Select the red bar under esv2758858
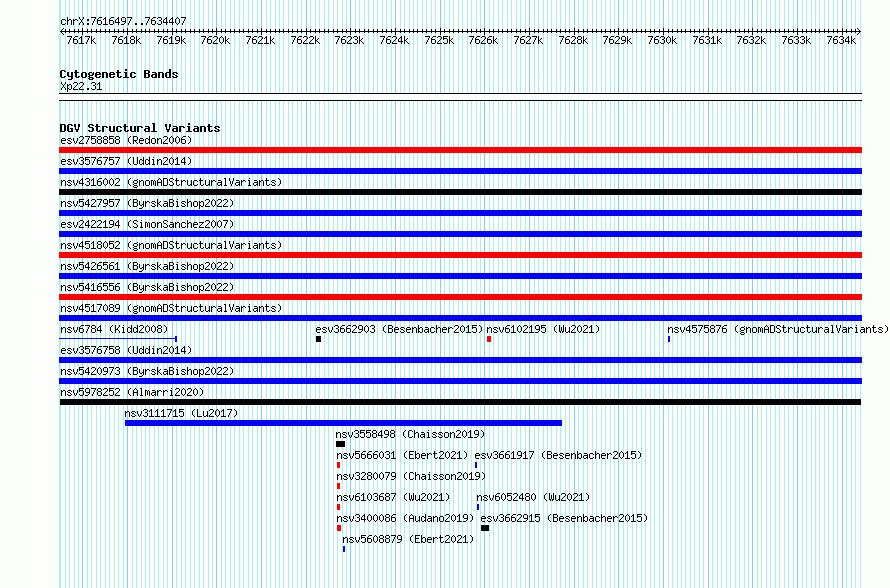Image resolution: width=890 pixels, height=588 pixels. (460, 150)
